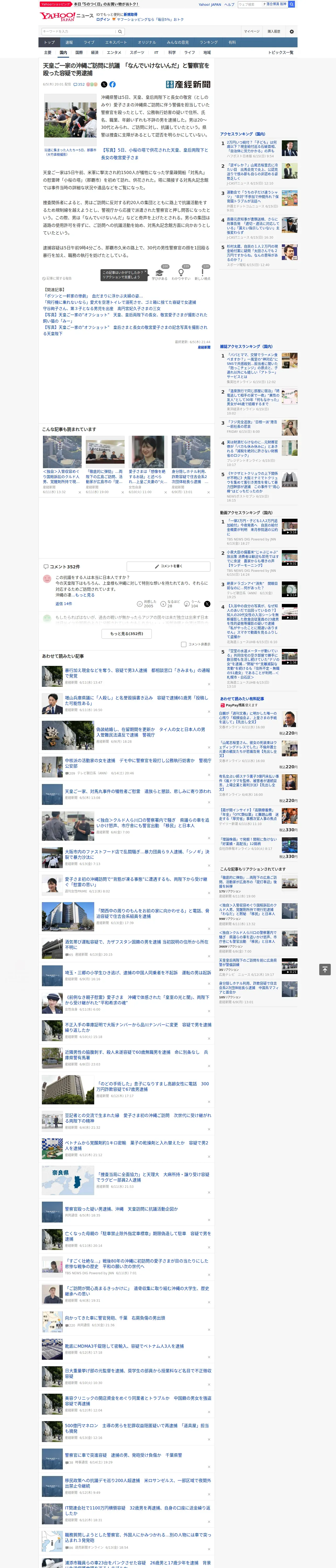
Task: Open the エキスパート navigation tab
Action: 116,43
